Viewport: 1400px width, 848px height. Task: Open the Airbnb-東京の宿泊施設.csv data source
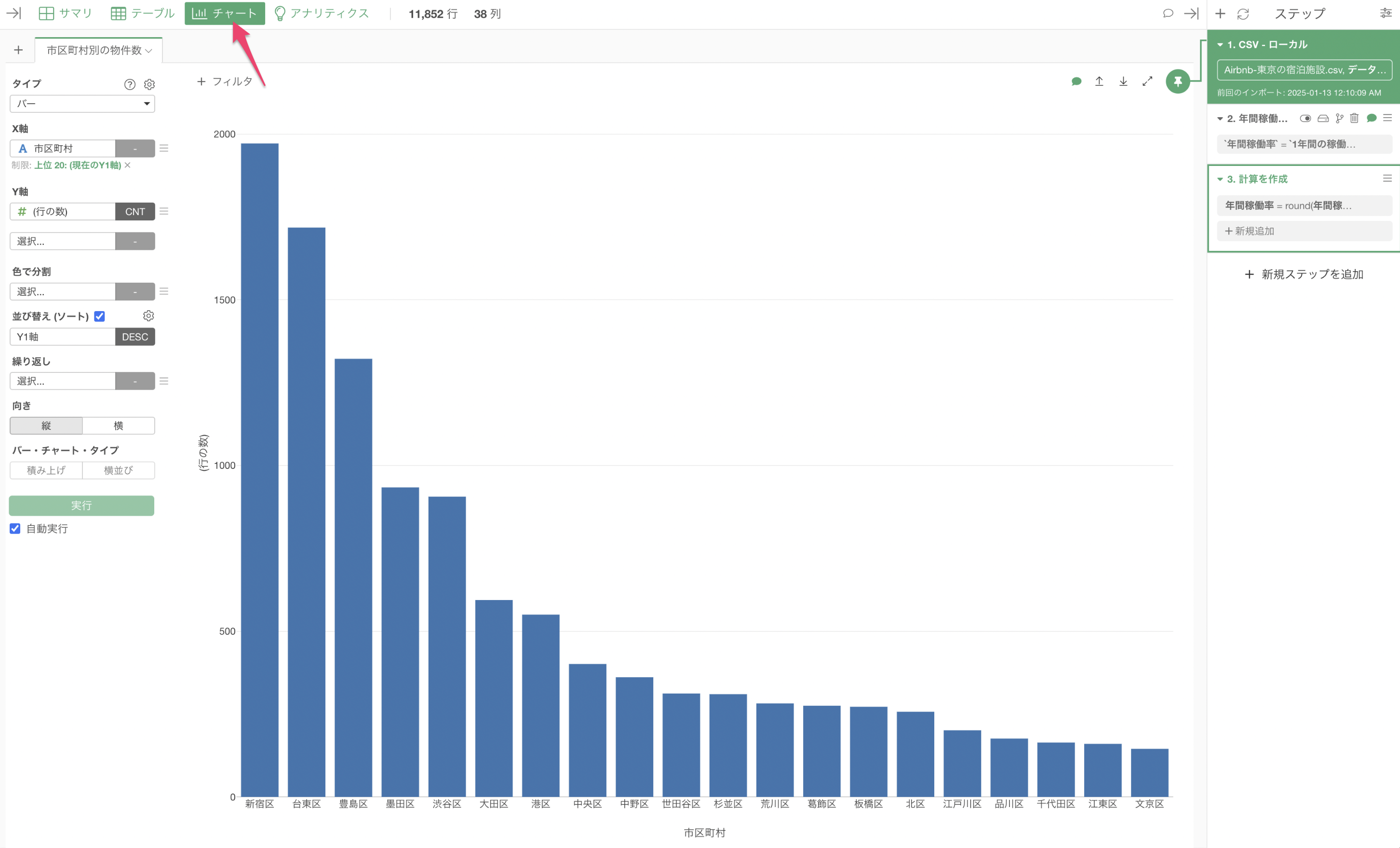[x=1304, y=70]
